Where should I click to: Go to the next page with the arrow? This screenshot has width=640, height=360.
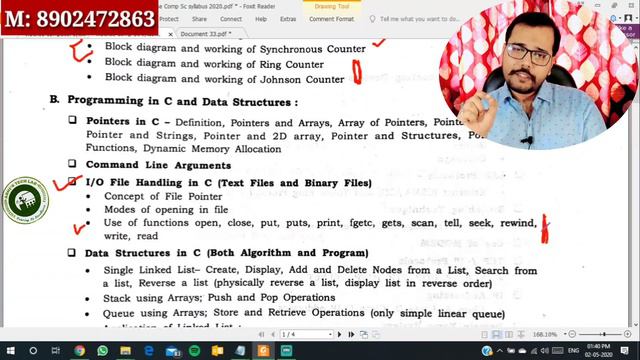coord(340,334)
